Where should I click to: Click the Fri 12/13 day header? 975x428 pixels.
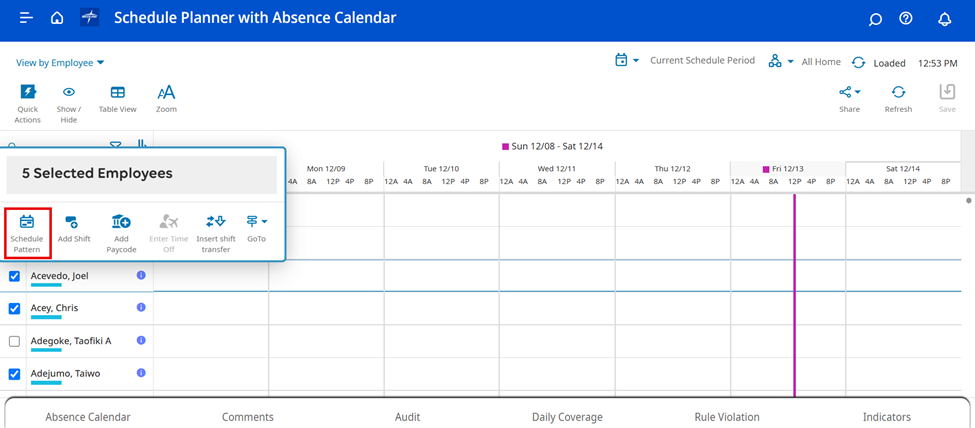coord(787,169)
